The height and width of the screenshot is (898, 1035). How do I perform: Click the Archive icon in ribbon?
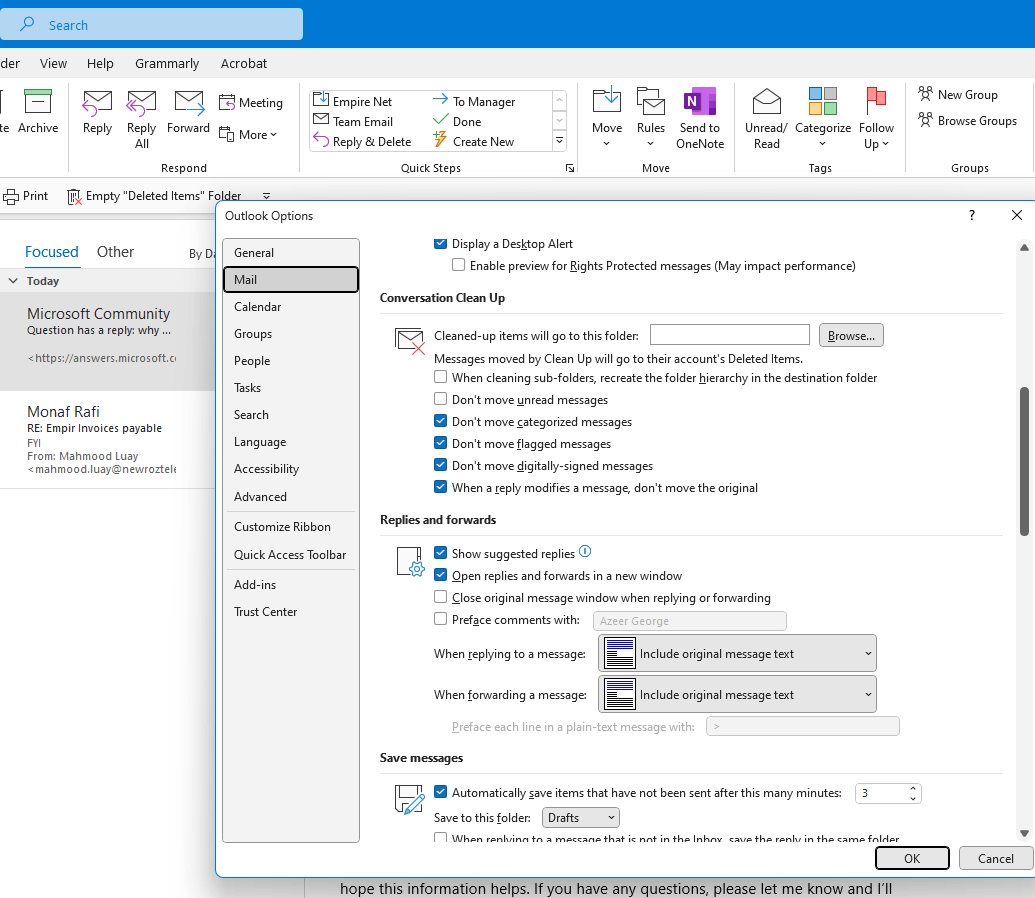[x=38, y=102]
